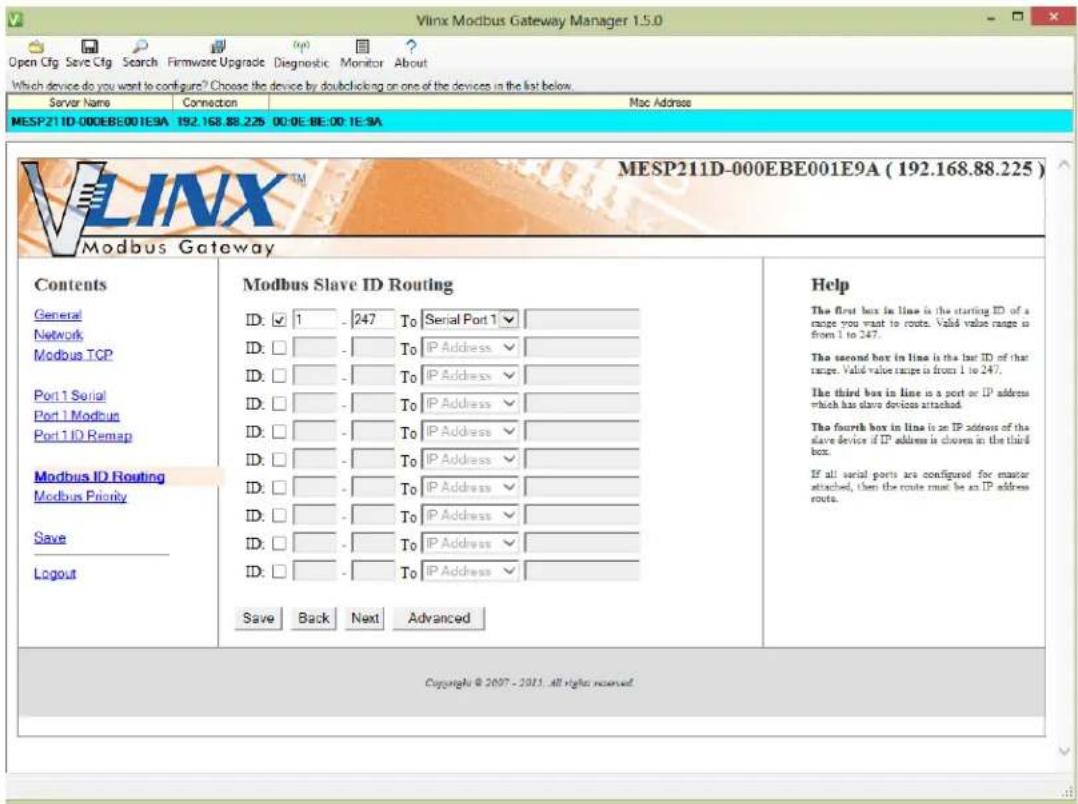Viewport: 1078px width, 804px height.
Task: Click the page scrollbar down arrow
Action: pyautogui.click(x=1064, y=751)
